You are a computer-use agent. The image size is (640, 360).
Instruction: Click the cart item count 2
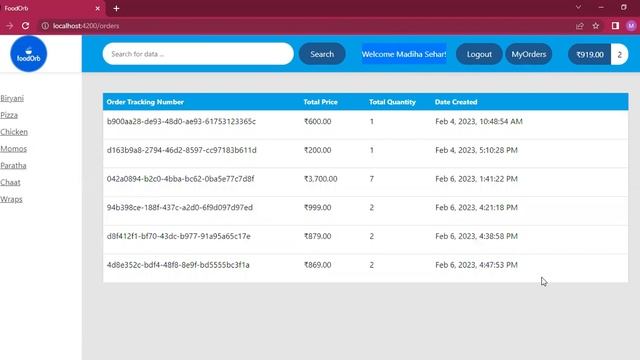(x=620, y=54)
